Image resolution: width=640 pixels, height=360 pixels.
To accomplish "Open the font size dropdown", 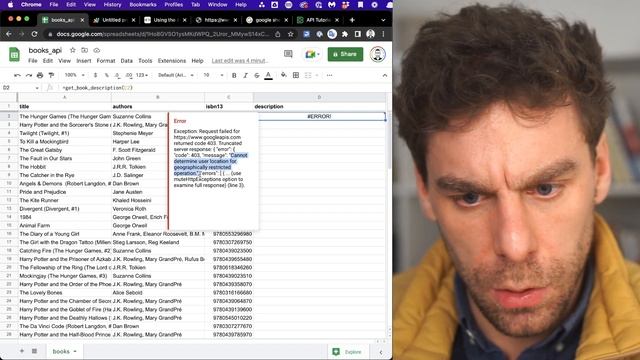I will point(213,75).
